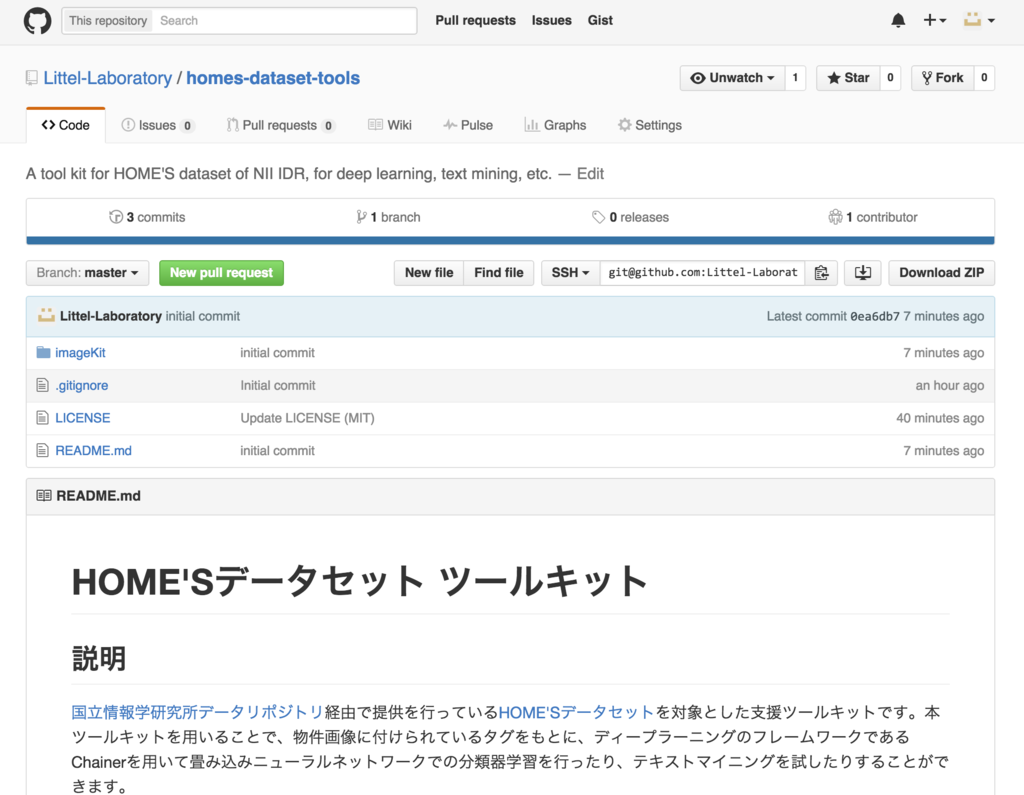The height and width of the screenshot is (795, 1024).
Task: Switch to the Pull requests tab
Action: [281, 125]
